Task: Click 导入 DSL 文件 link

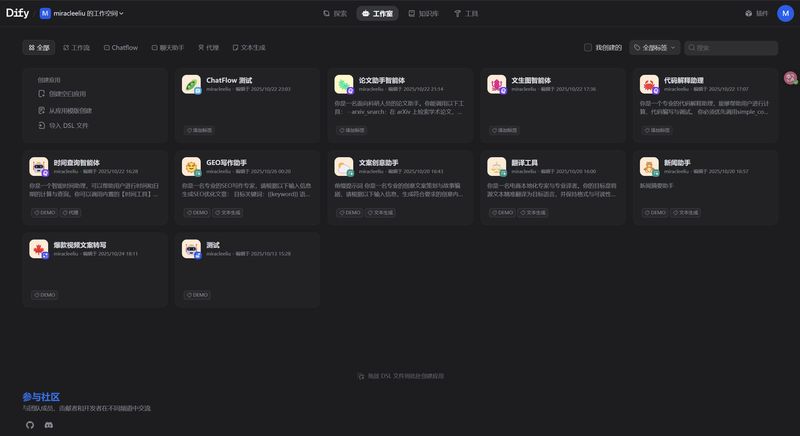Action: (68, 125)
